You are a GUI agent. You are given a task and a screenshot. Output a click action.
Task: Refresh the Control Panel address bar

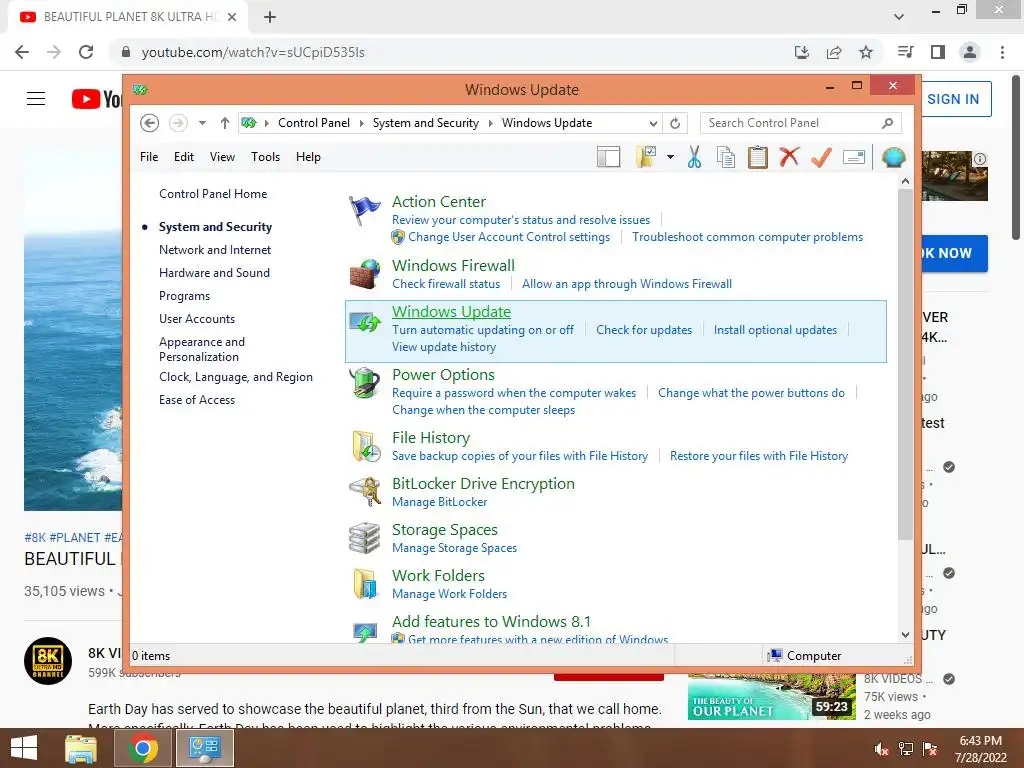click(675, 123)
